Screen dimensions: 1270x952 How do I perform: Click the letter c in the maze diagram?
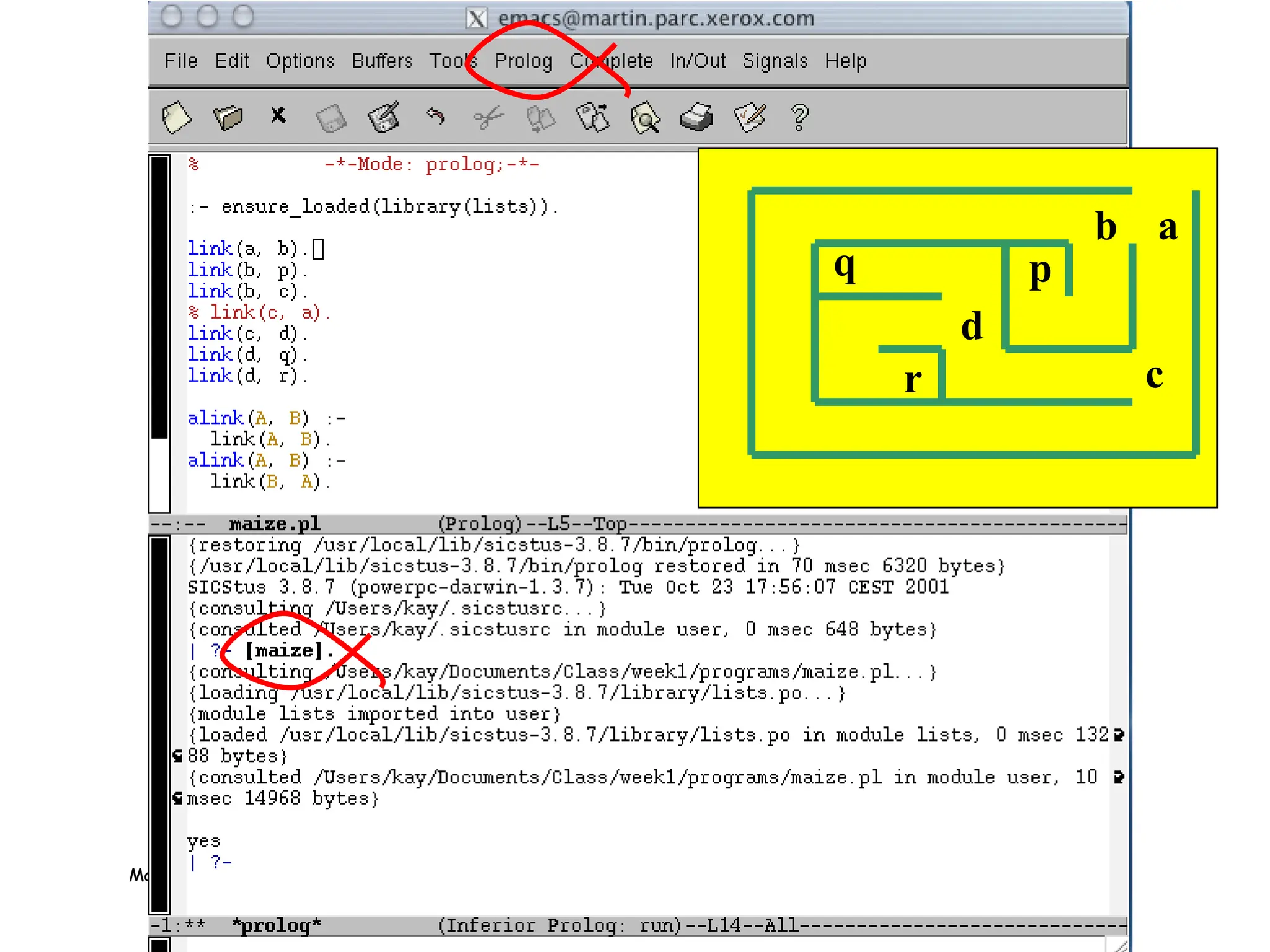1154,376
